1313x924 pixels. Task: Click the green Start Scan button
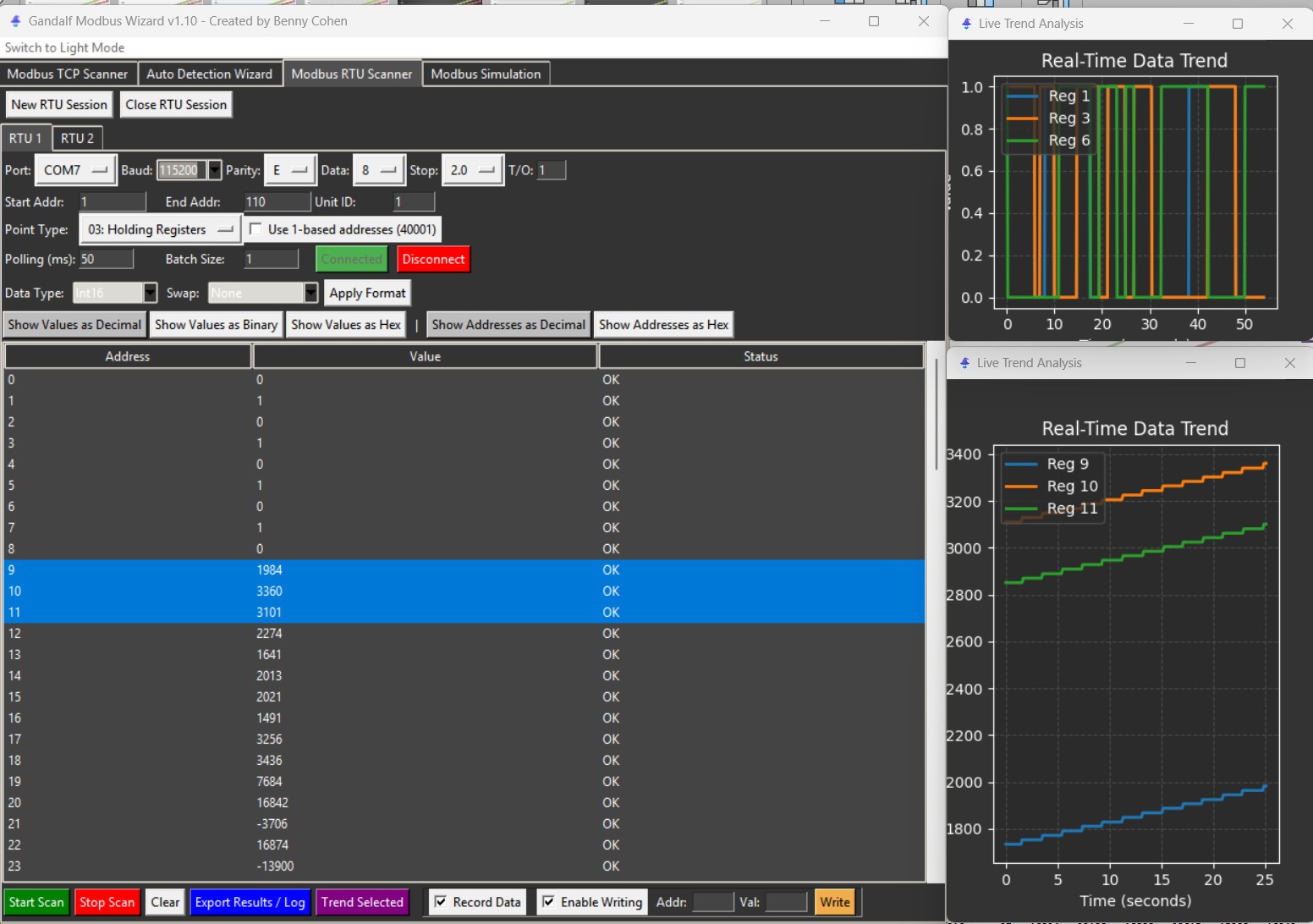pyautogui.click(x=36, y=903)
